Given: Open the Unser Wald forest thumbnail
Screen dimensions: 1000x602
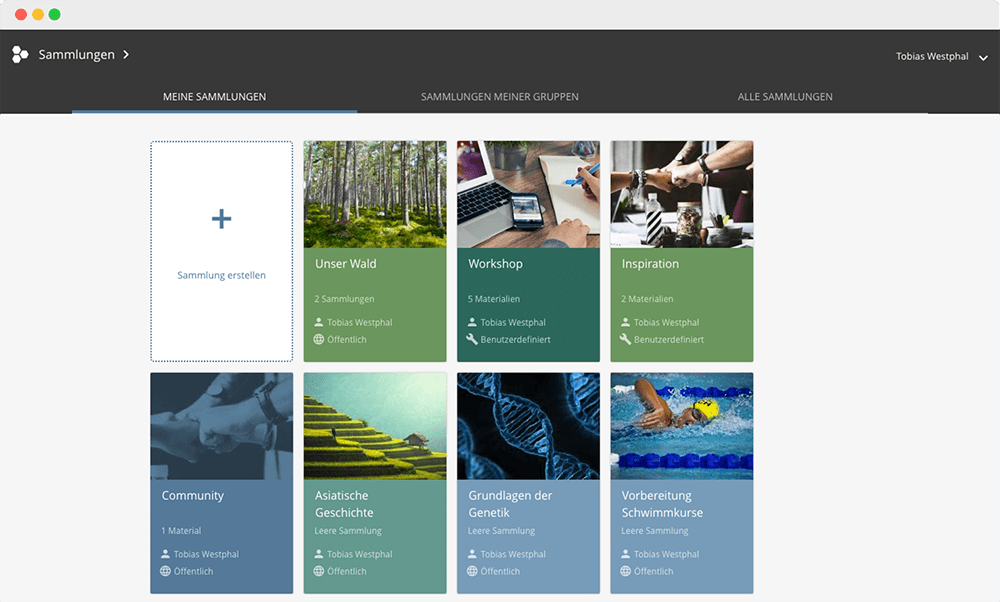Looking at the screenshot, I should pyautogui.click(x=375, y=194).
